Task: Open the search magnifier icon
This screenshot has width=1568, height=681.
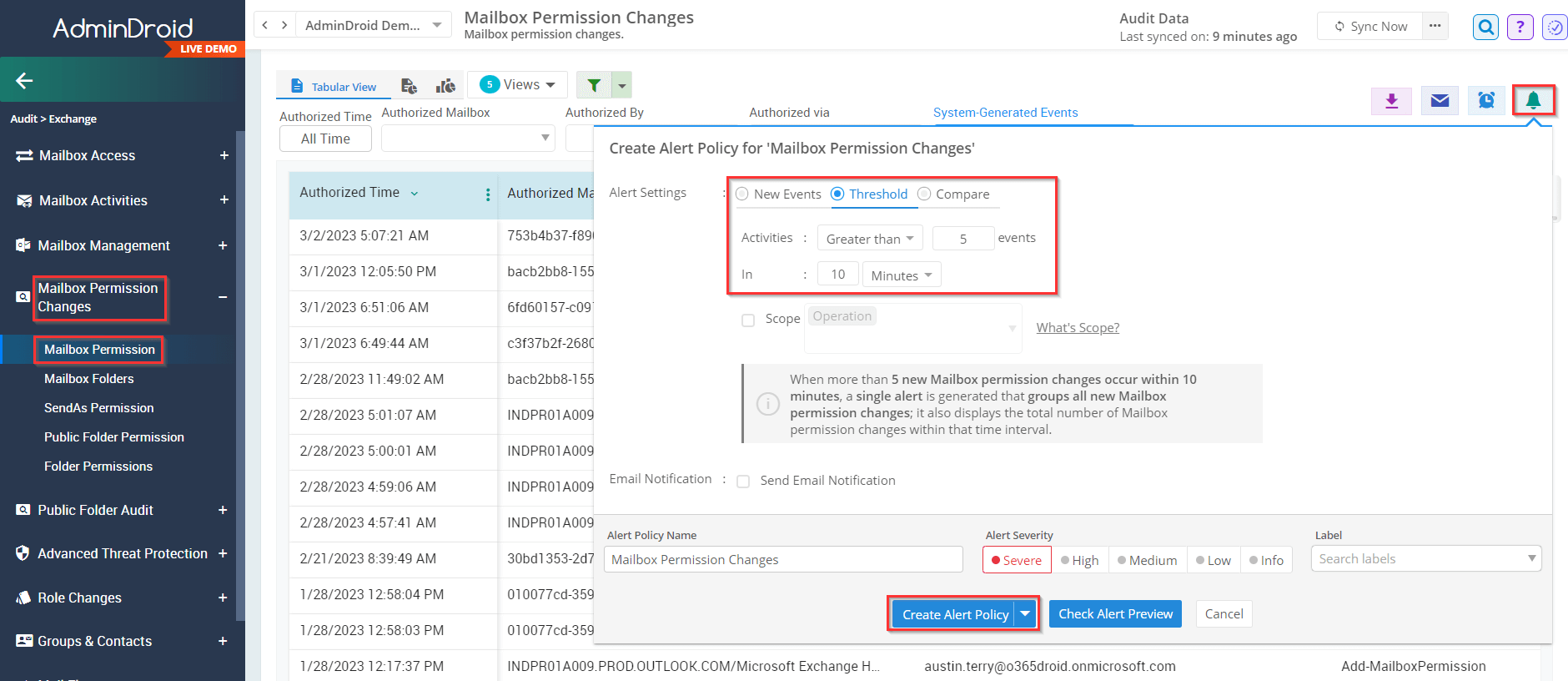Action: click(x=1485, y=28)
